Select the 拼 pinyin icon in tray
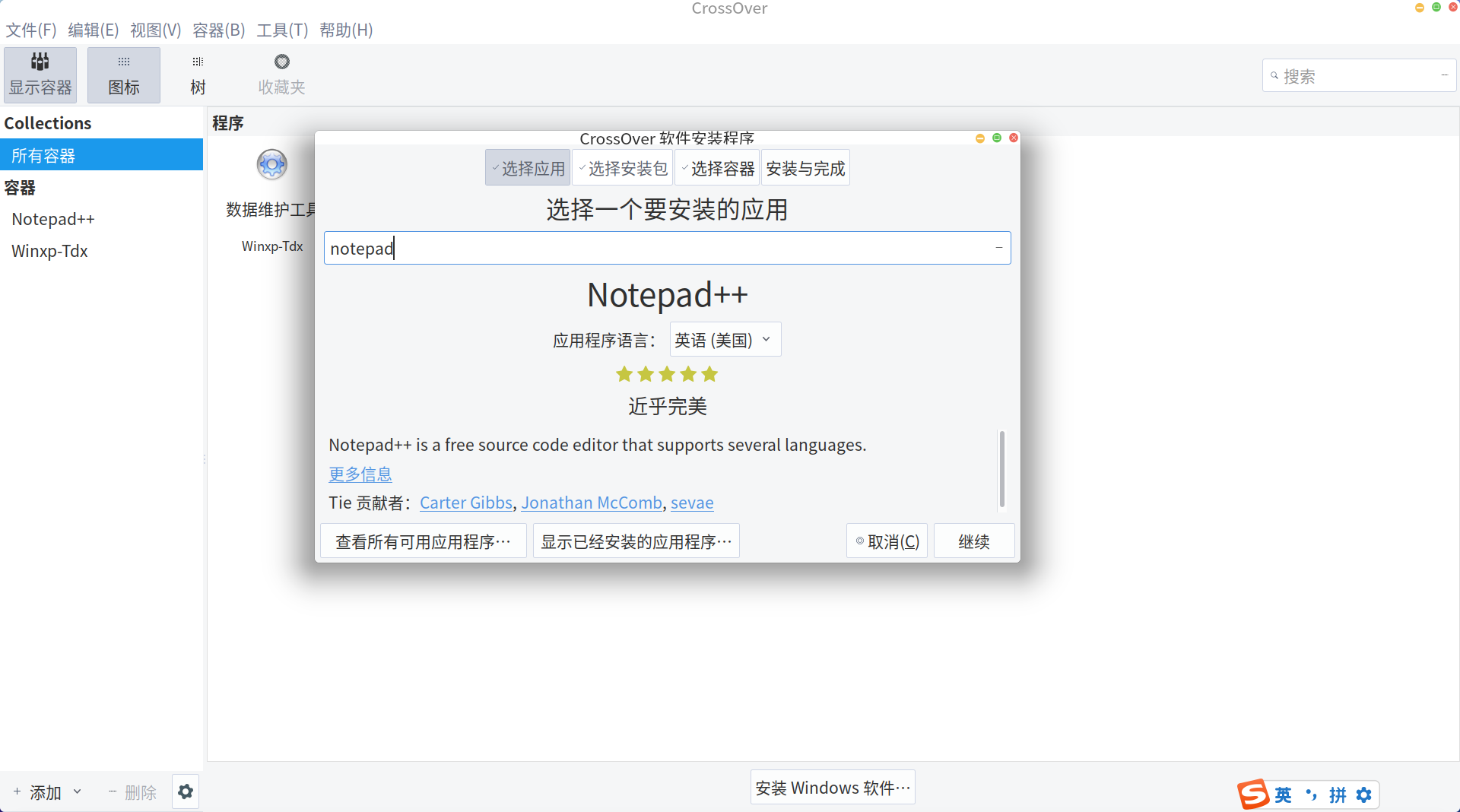The image size is (1460, 812). (x=1338, y=795)
